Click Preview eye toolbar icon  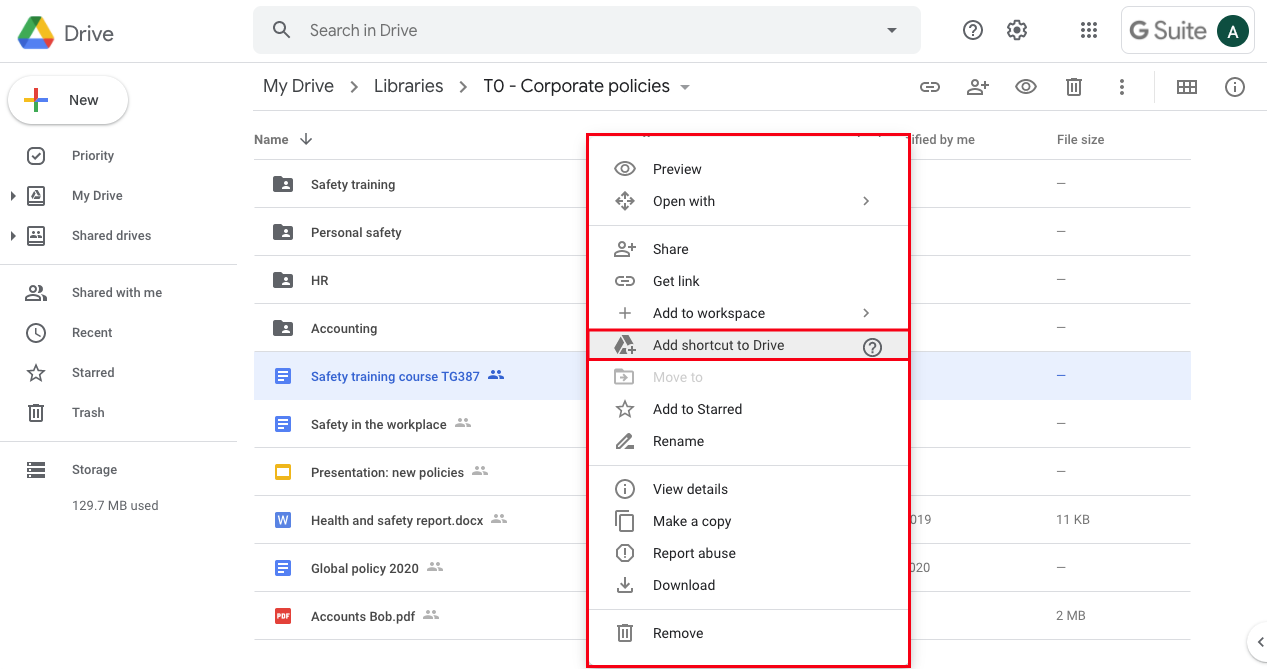coord(1026,87)
